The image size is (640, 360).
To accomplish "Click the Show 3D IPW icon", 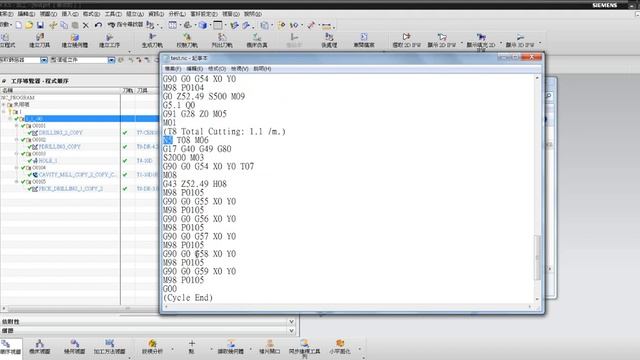I will pyautogui.click(x=520, y=40).
